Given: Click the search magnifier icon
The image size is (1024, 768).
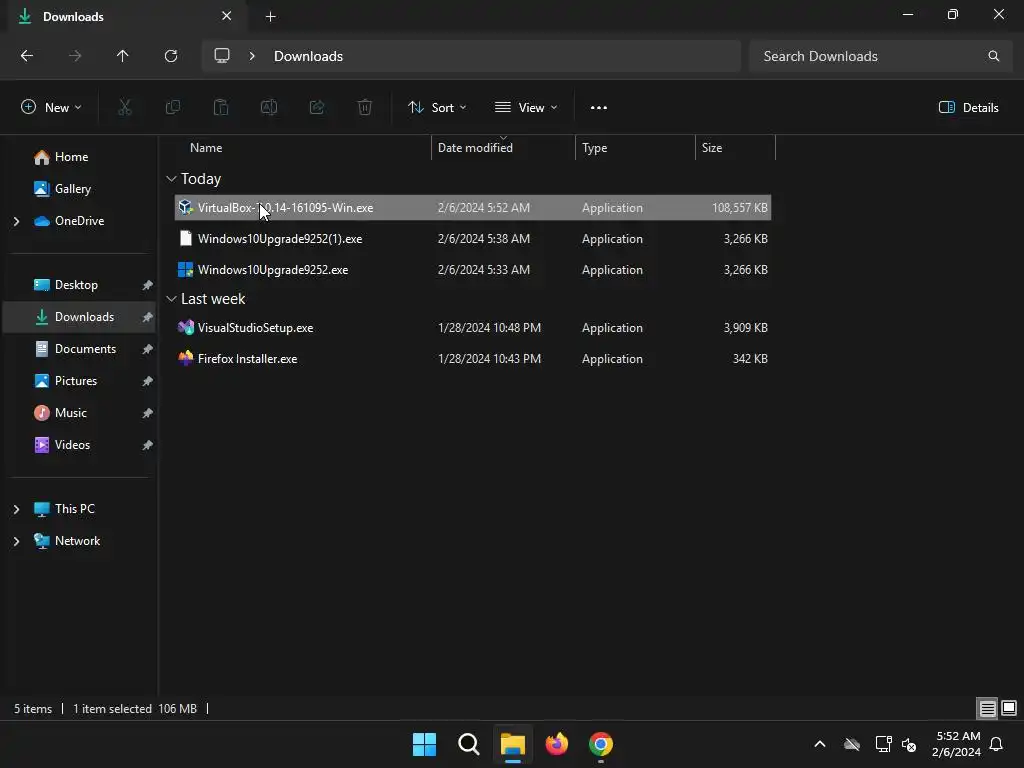Looking at the screenshot, I should 993,56.
